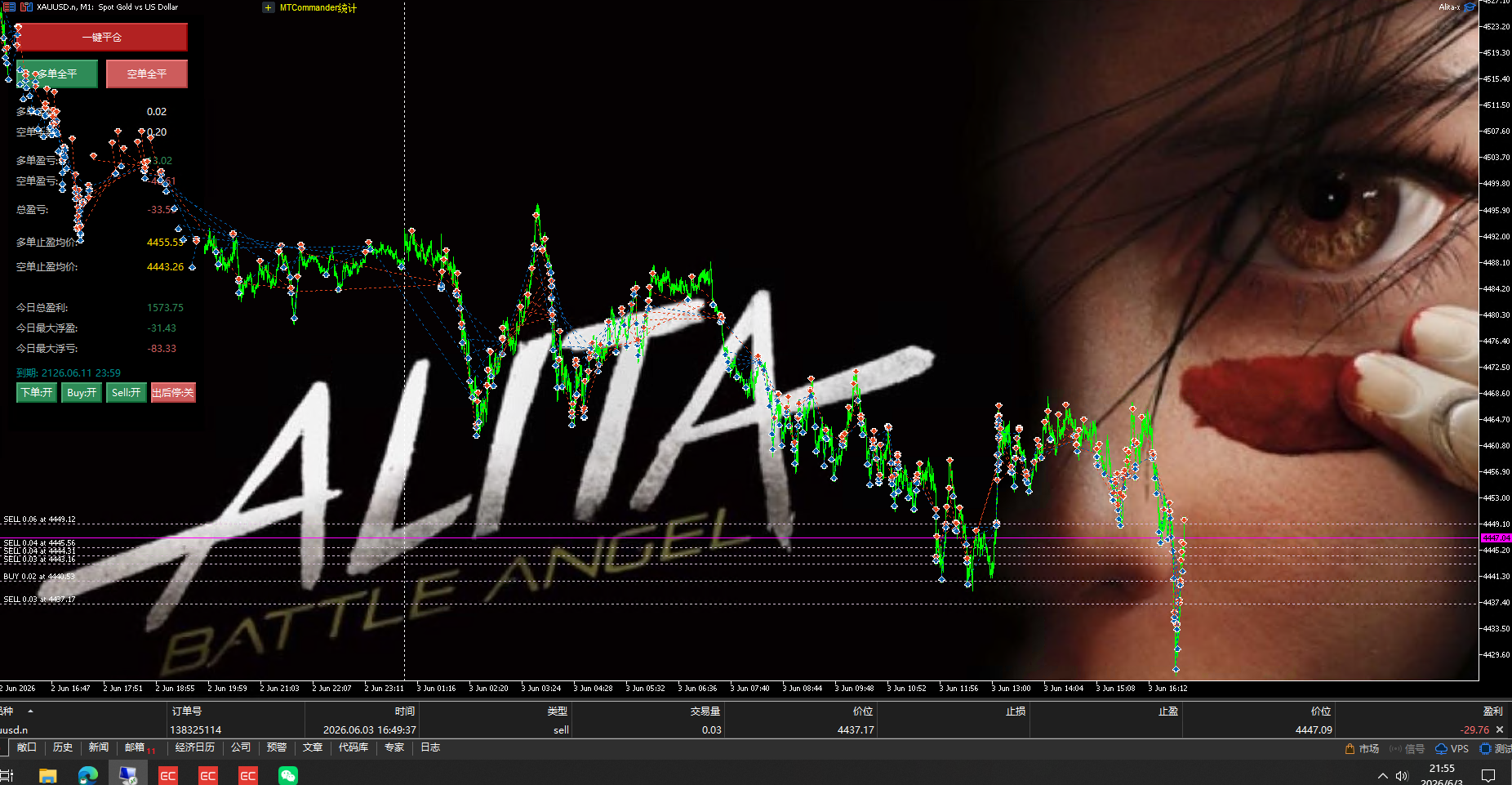
Task: Select the current price 4447.09 cell
Action: point(1314,730)
